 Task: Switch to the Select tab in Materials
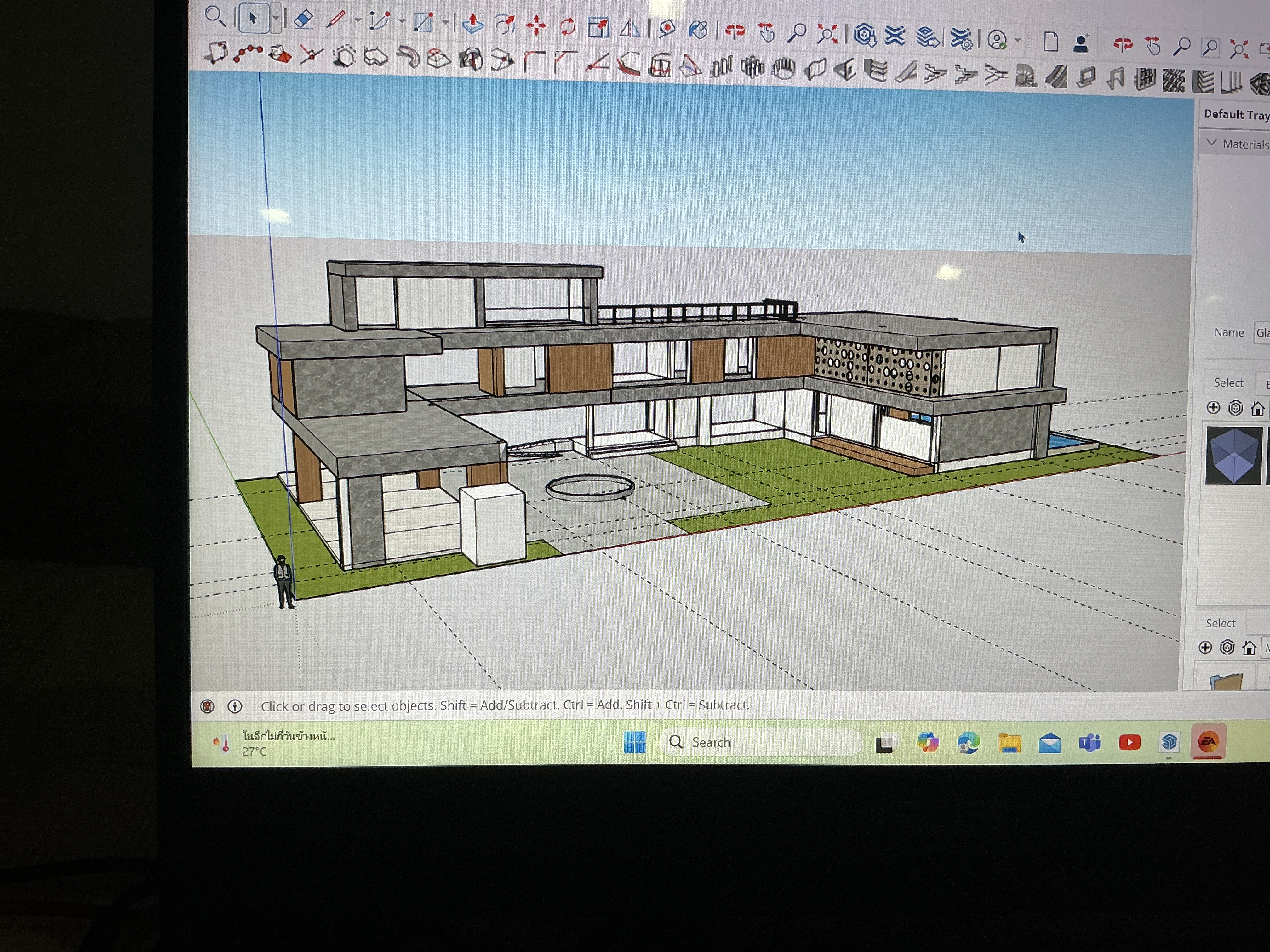coord(1229,383)
